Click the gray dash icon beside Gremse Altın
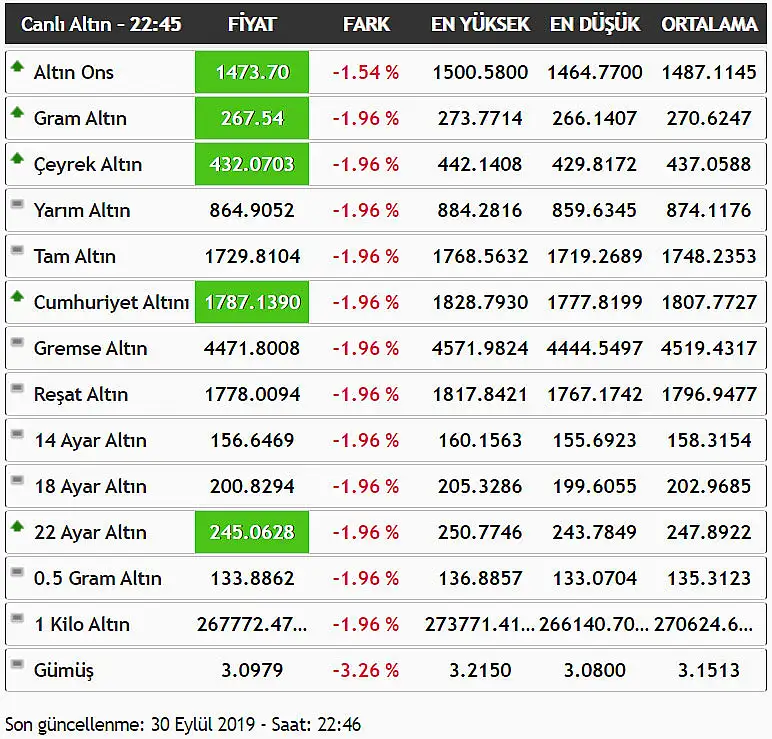Image resolution: width=772 pixels, height=739 pixels. [17, 342]
